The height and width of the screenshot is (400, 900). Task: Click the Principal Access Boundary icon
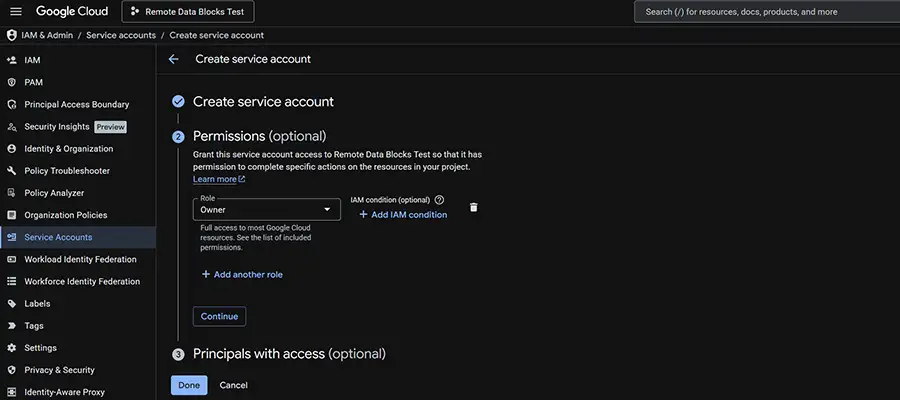pos(11,104)
